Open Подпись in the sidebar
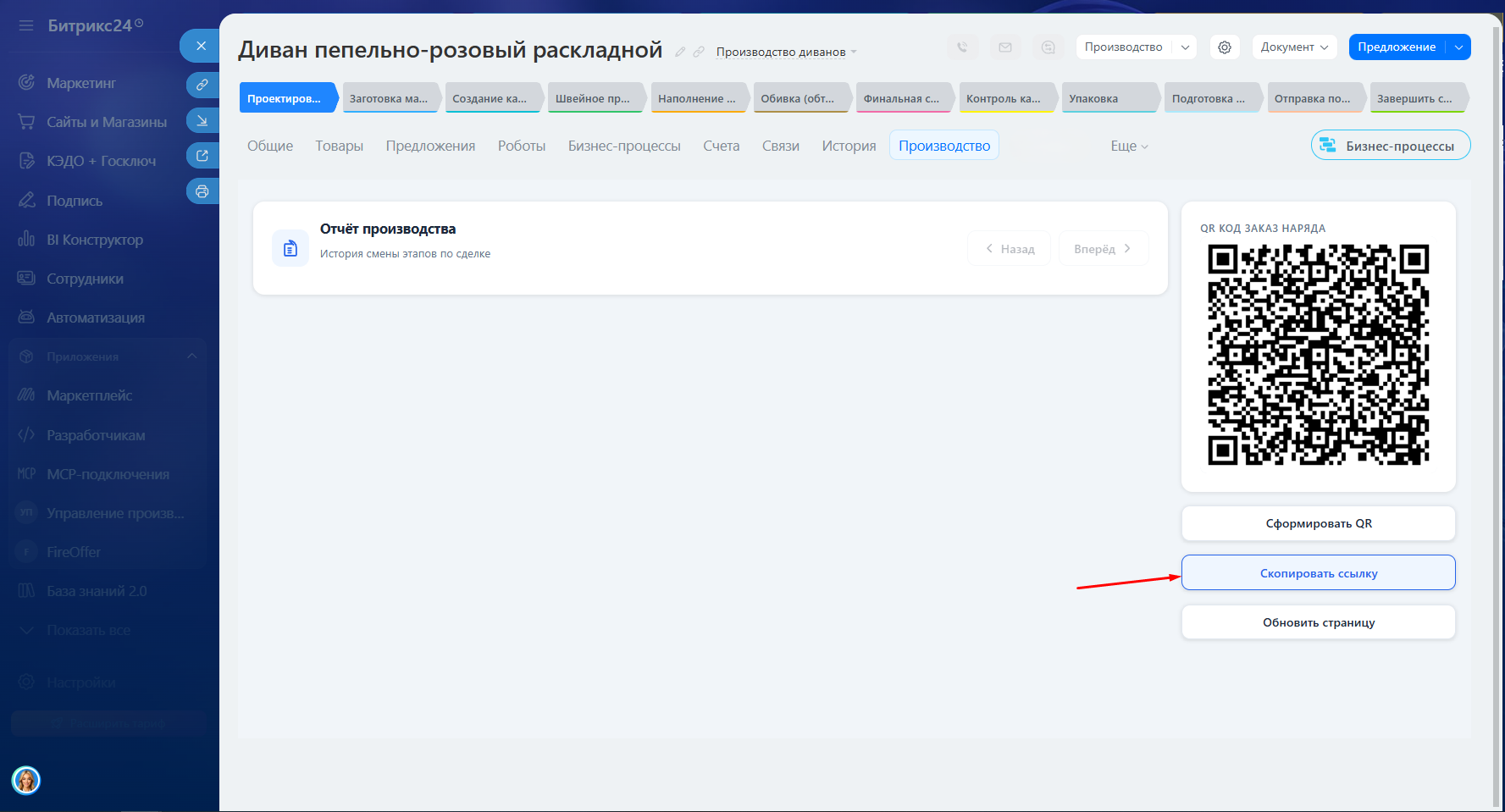The width and height of the screenshot is (1505, 812). tap(75, 201)
